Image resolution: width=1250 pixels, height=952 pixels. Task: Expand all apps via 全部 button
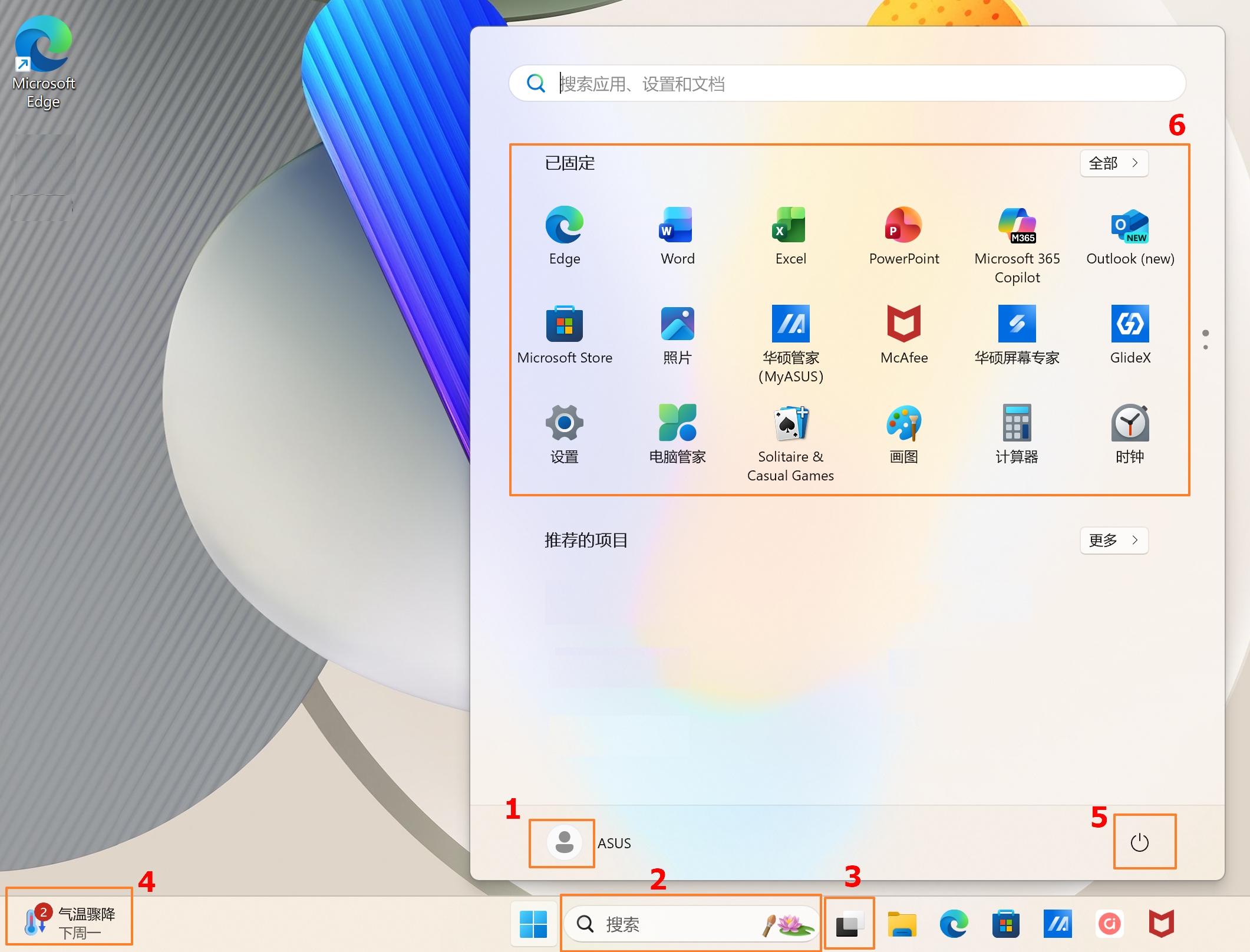tap(1113, 163)
